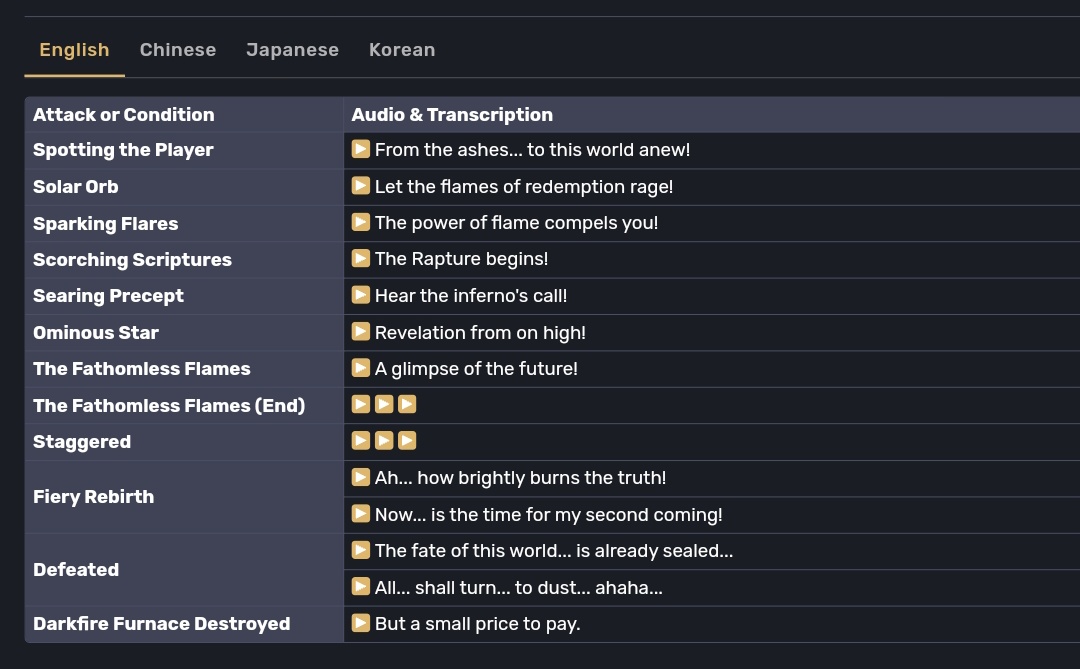The height and width of the screenshot is (669, 1080).
Task: Play The Fathomless Flames voice clip
Action: (x=360, y=368)
